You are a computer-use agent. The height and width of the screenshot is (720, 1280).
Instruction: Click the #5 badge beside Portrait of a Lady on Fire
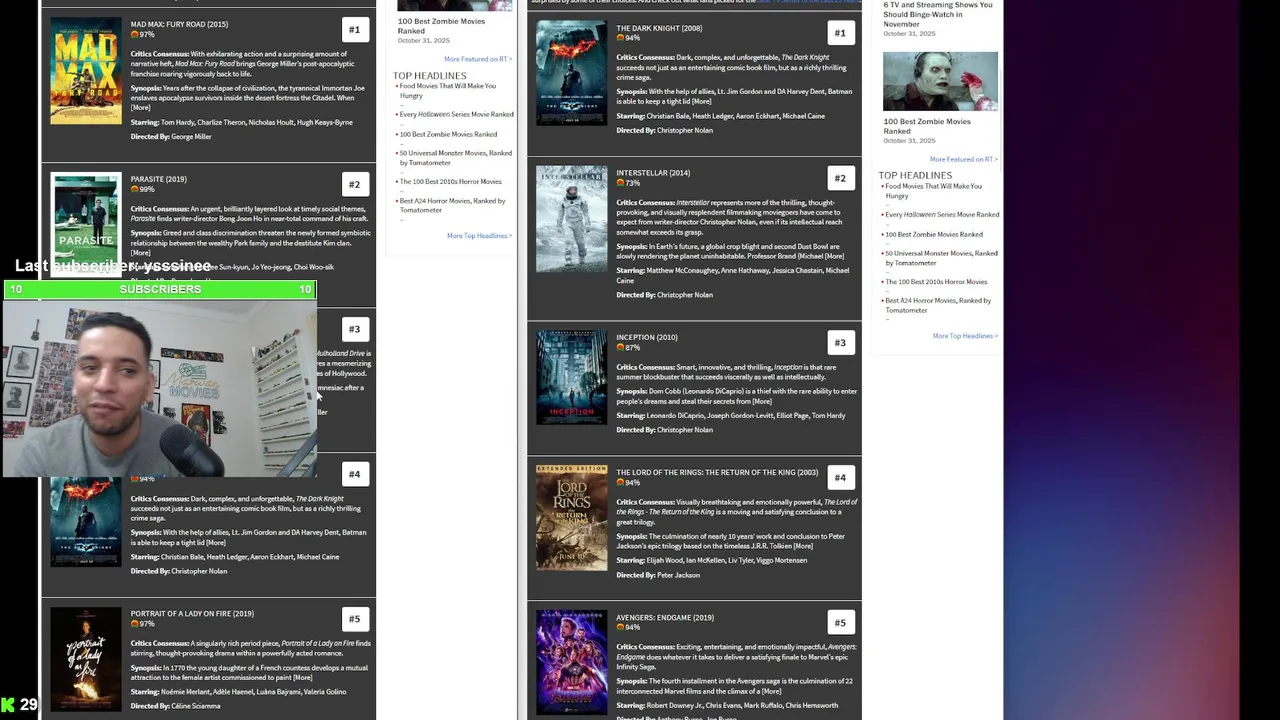click(354, 619)
